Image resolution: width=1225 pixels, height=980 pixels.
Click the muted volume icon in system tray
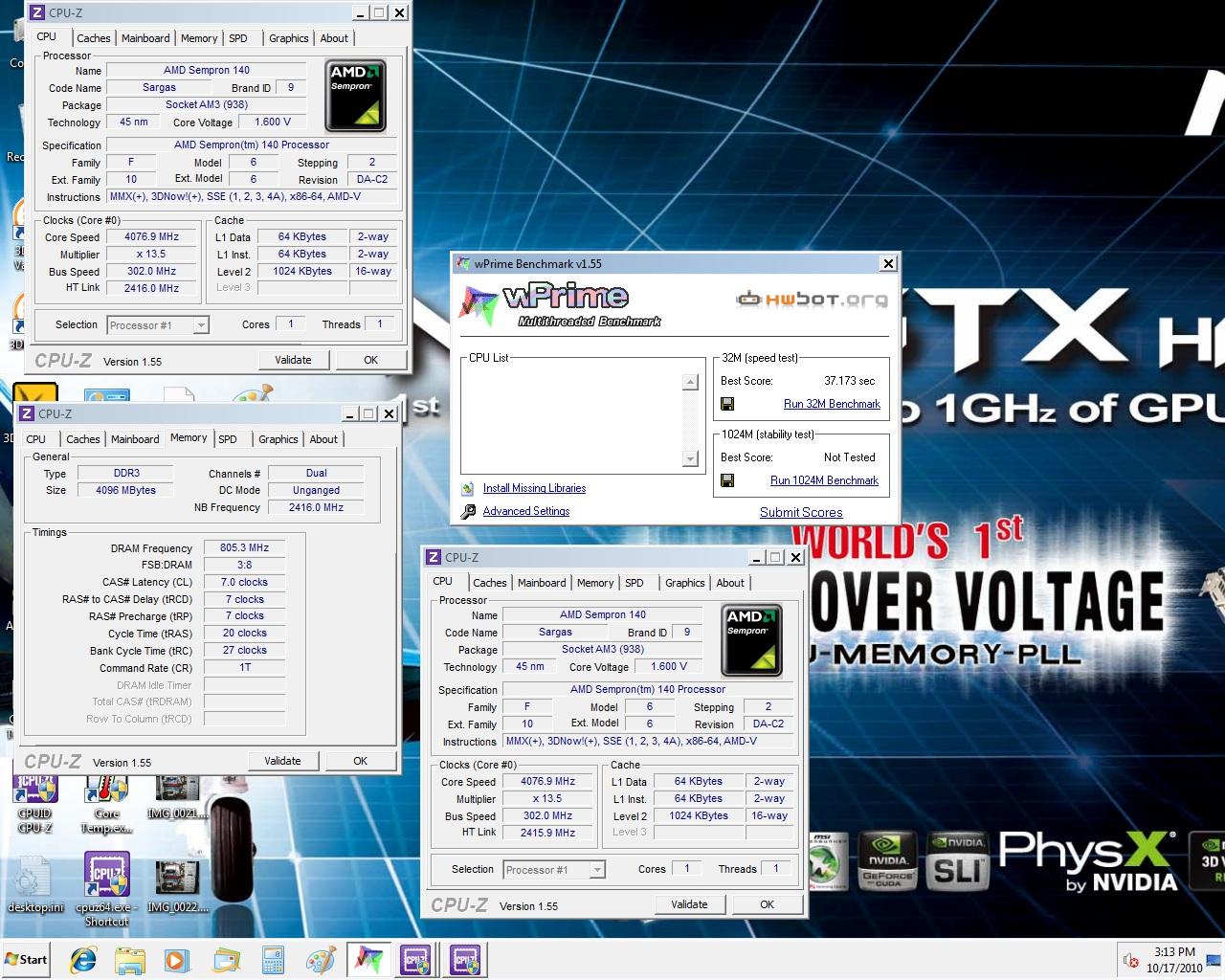pos(1131,960)
